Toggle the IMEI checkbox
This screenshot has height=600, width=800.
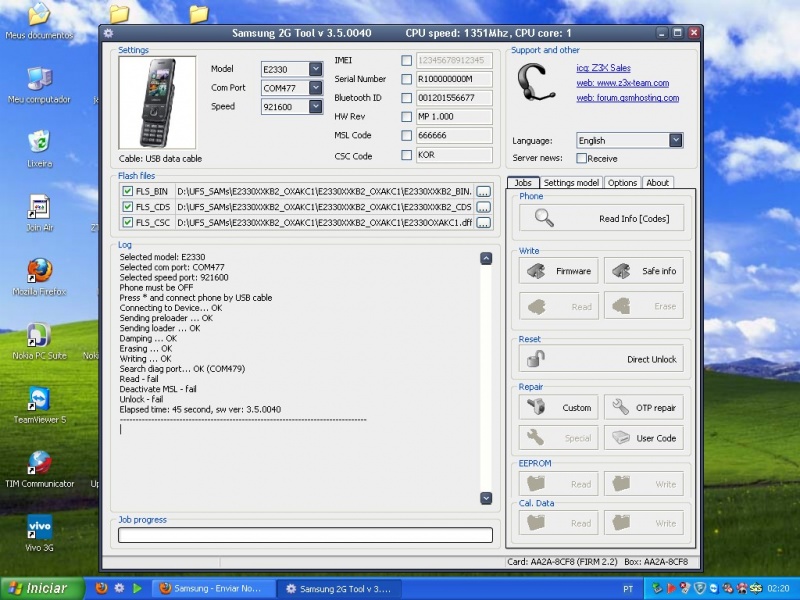pyautogui.click(x=407, y=61)
